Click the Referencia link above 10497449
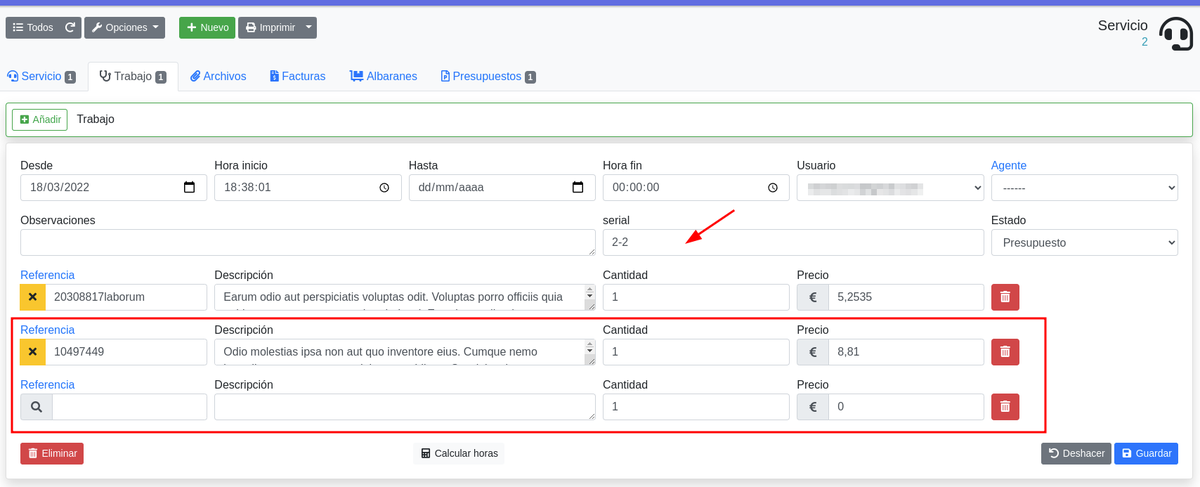This screenshot has height=487, width=1200. tap(47, 330)
